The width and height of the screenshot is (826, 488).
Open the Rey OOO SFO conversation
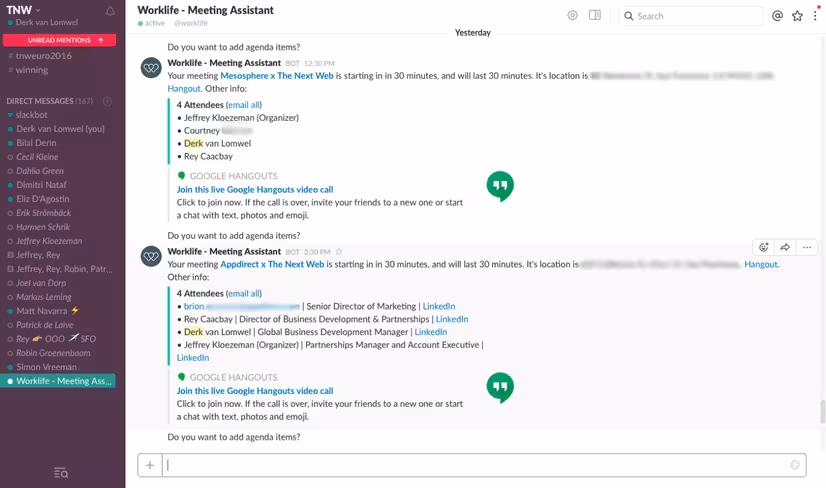coord(56,339)
